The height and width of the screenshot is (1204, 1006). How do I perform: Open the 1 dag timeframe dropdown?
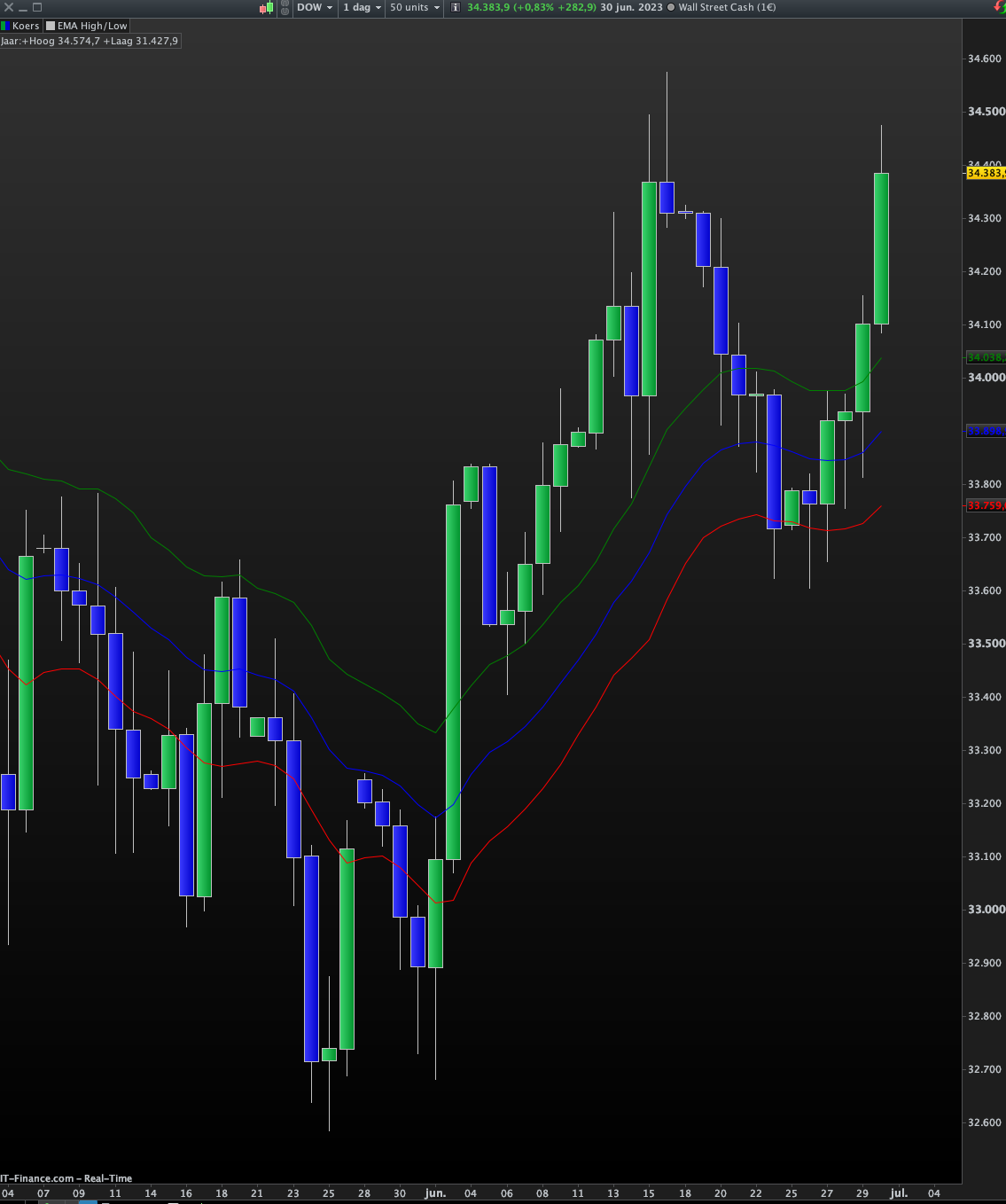tap(362, 7)
